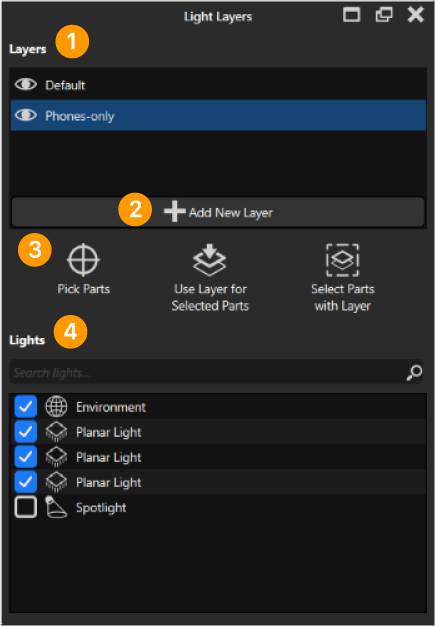
Task: Enable the Spotlight checkbox
Action: pyautogui.click(x=26, y=507)
